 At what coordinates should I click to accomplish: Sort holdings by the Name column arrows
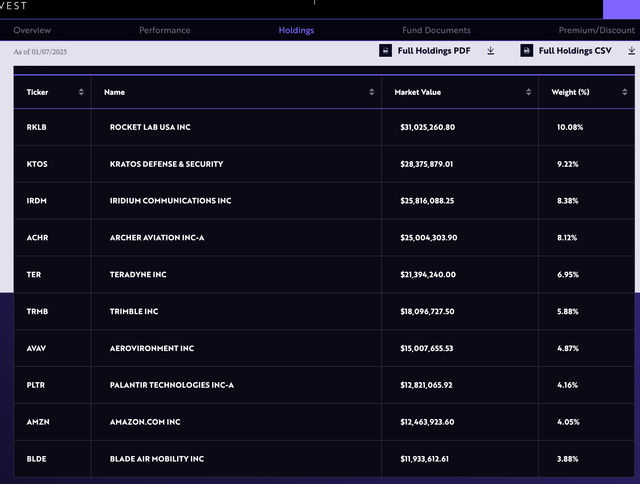[x=371, y=92]
